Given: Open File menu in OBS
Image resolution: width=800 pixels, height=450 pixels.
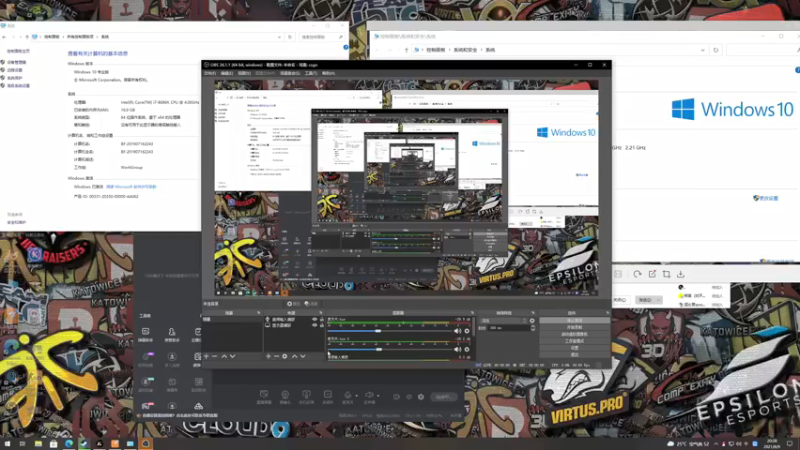Looking at the screenshot, I should (210, 73).
